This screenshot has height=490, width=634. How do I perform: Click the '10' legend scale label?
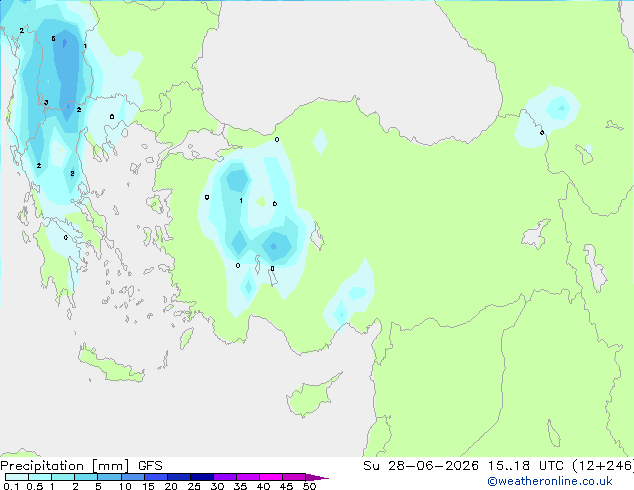coord(125,486)
